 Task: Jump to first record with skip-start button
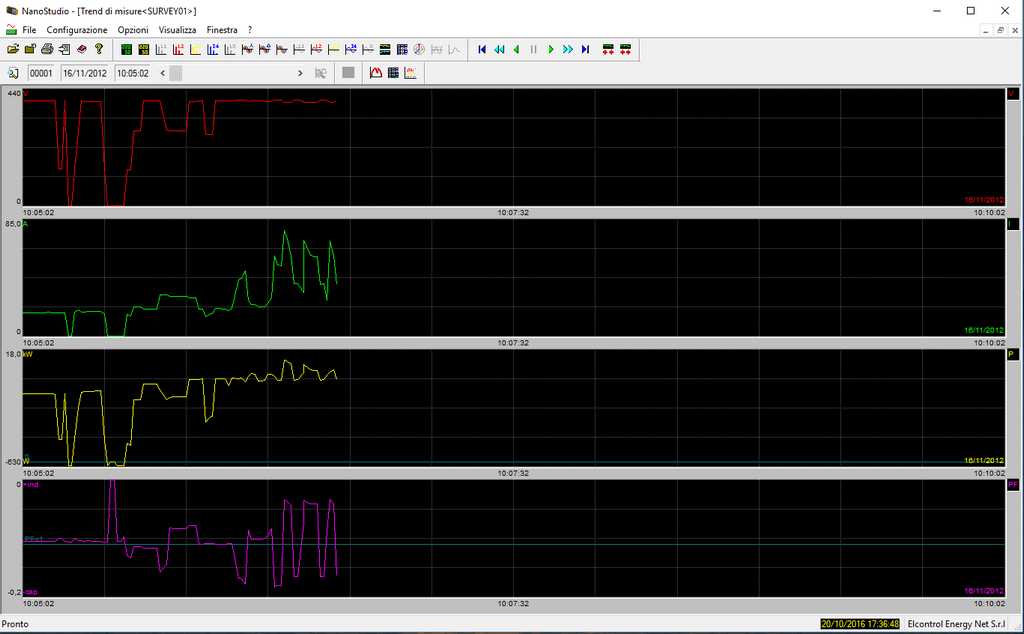coord(481,49)
